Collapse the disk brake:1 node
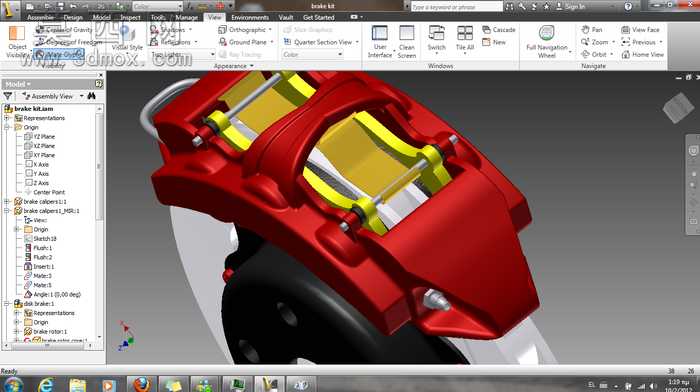700x392 pixels. coord(7,304)
